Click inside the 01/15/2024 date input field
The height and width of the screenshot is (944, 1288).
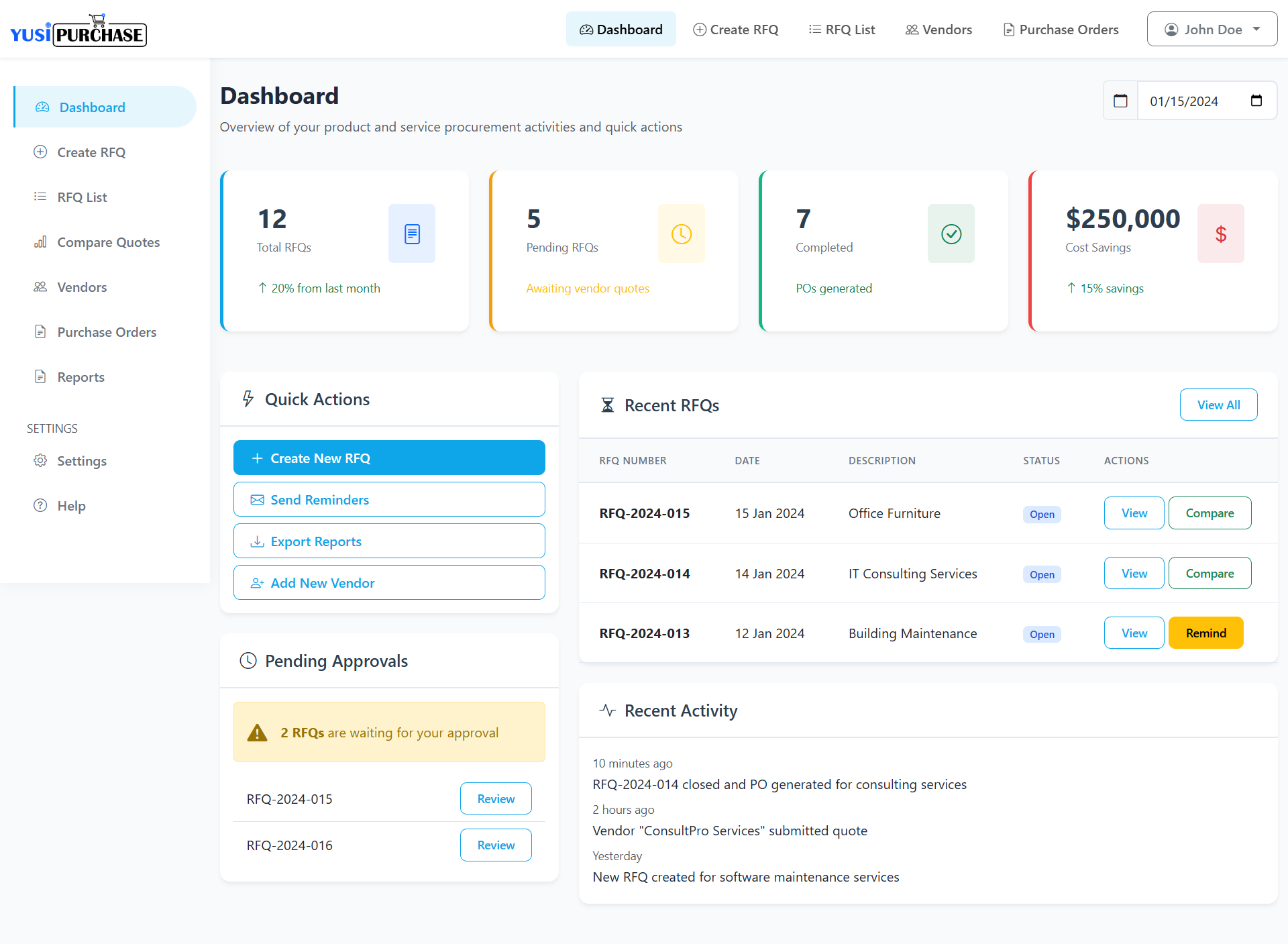tap(1191, 101)
